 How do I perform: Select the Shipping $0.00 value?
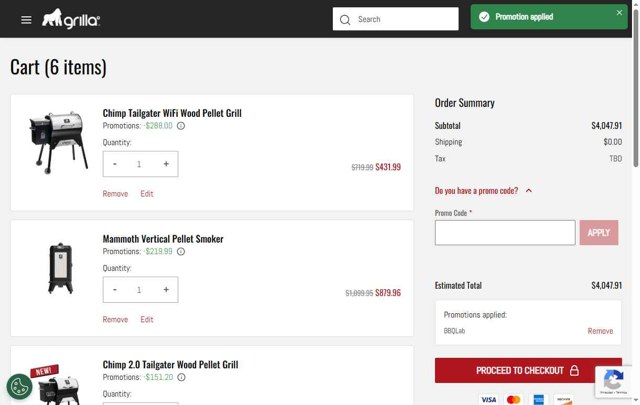pyautogui.click(x=613, y=142)
